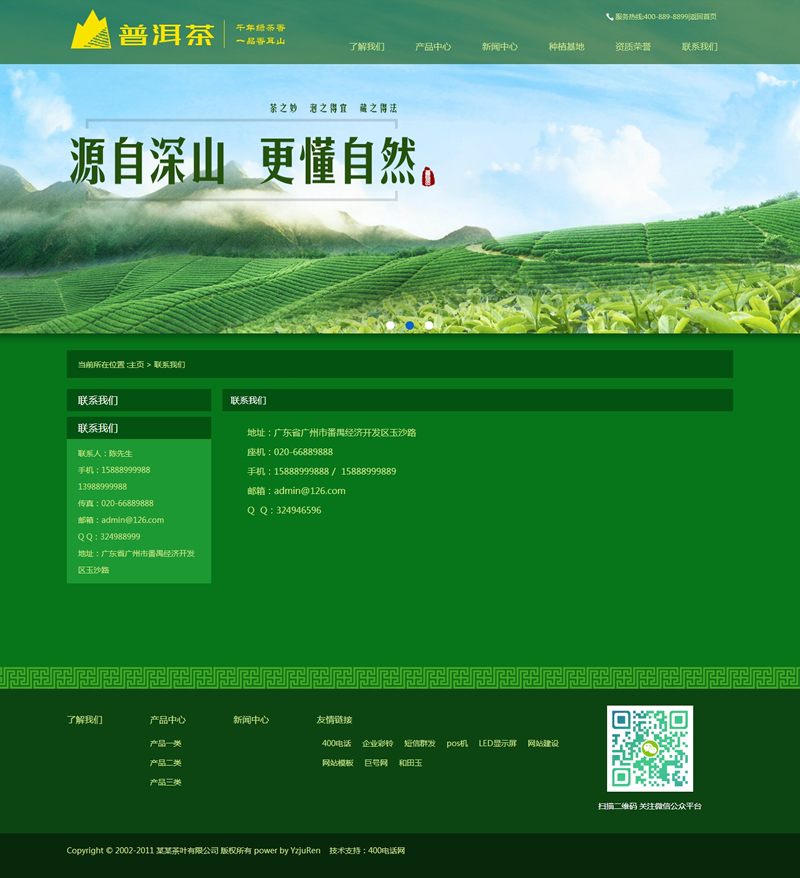Click the phone icon beside service hotline

point(610,17)
